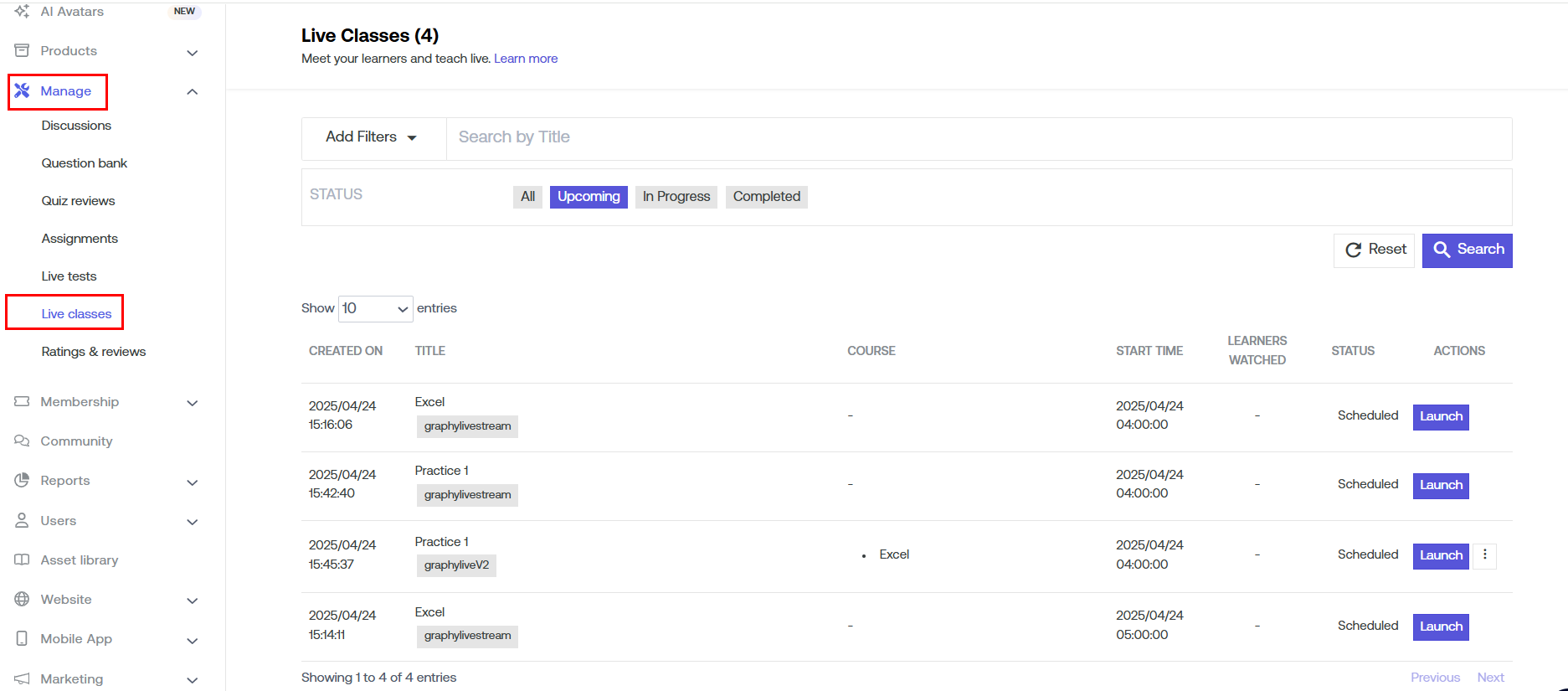1568x691 pixels.
Task: Click the AI Avatars sparkle icon
Action: coord(22,12)
